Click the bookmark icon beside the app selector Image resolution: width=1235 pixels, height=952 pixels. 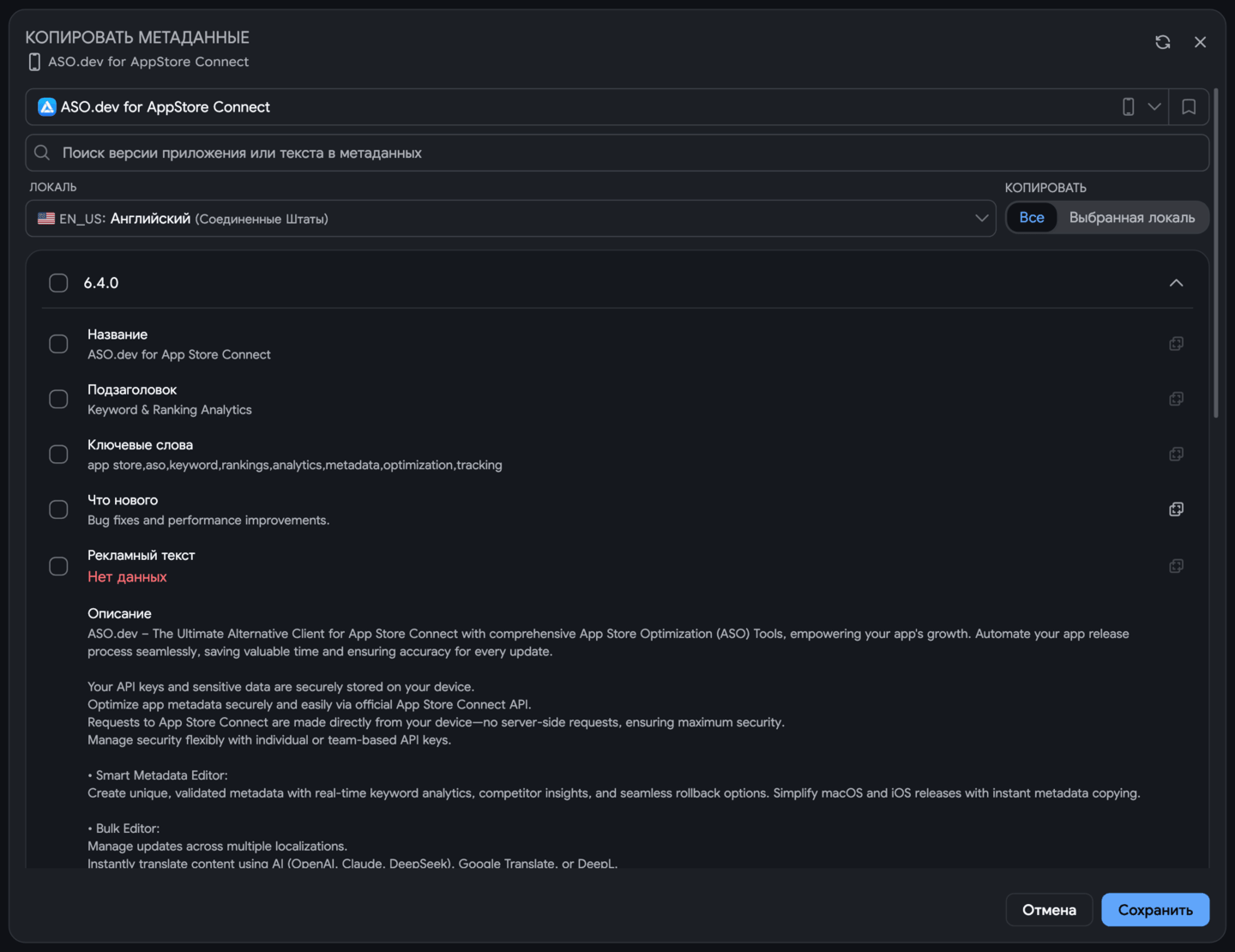[1189, 107]
